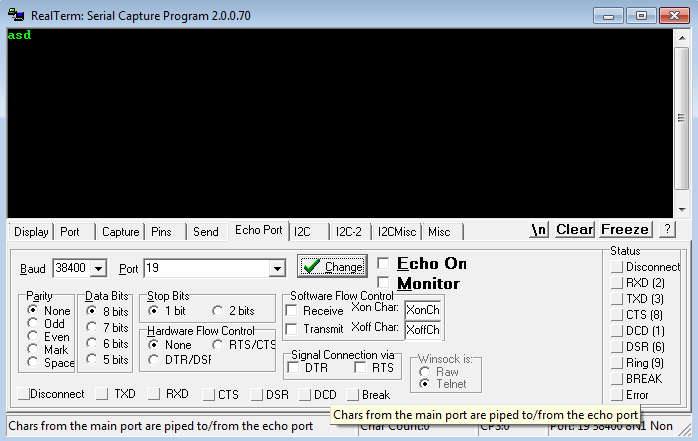Image resolution: width=698 pixels, height=441 pixels.
Task: Select None parity
Action: click(x=32, y=310)
